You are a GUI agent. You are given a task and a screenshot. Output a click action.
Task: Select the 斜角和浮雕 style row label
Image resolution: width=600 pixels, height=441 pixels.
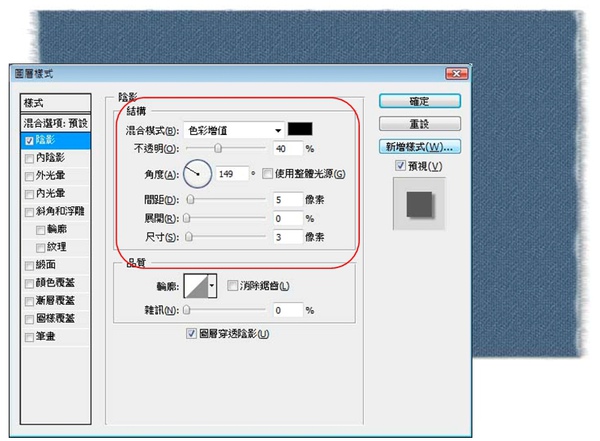click(x=60, y=211)
